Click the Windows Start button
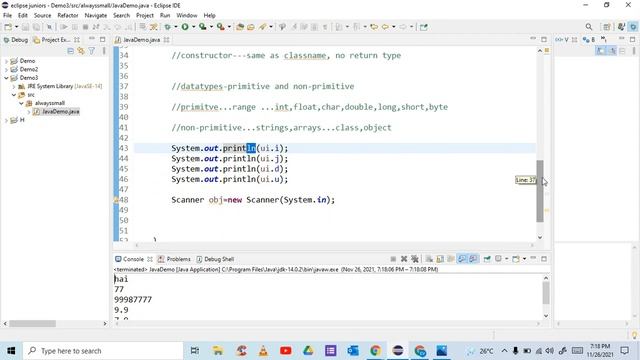The width and height of the screenshot is (640, 360). point(11,351)
